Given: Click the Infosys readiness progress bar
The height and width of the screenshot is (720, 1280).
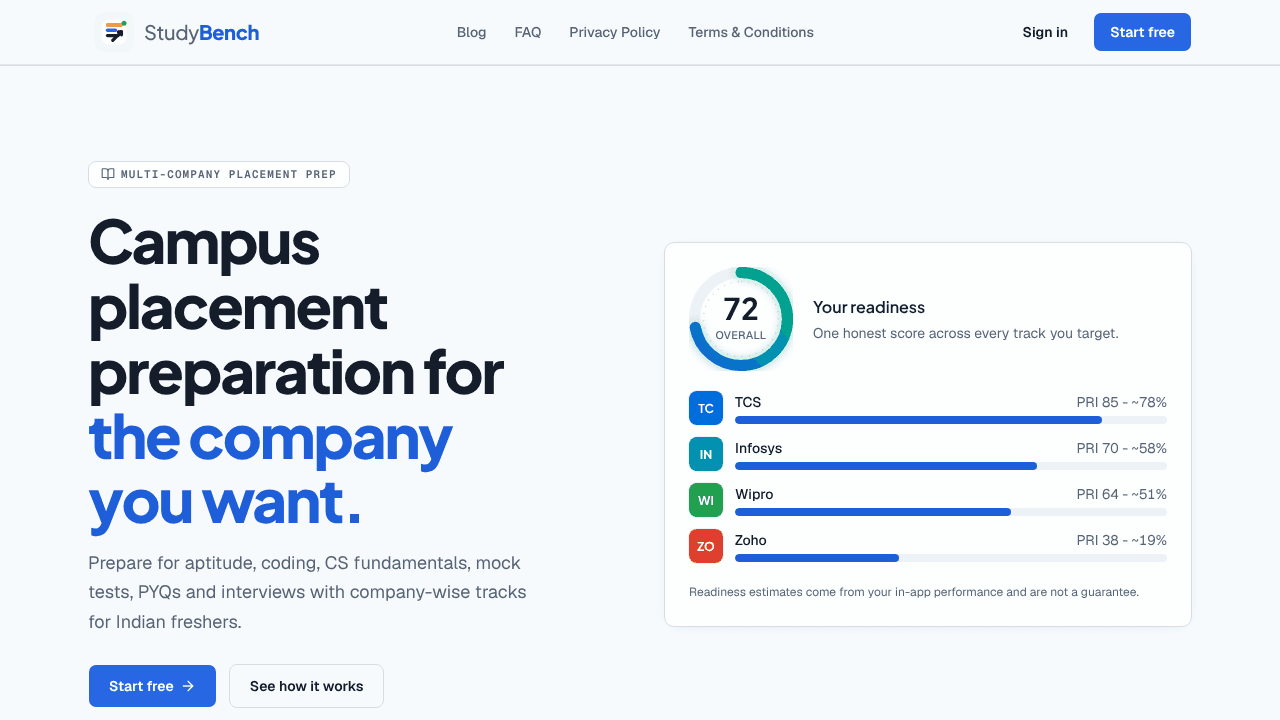Looking at the screenshot, I should pyautogui.click(x=951, y=466).
